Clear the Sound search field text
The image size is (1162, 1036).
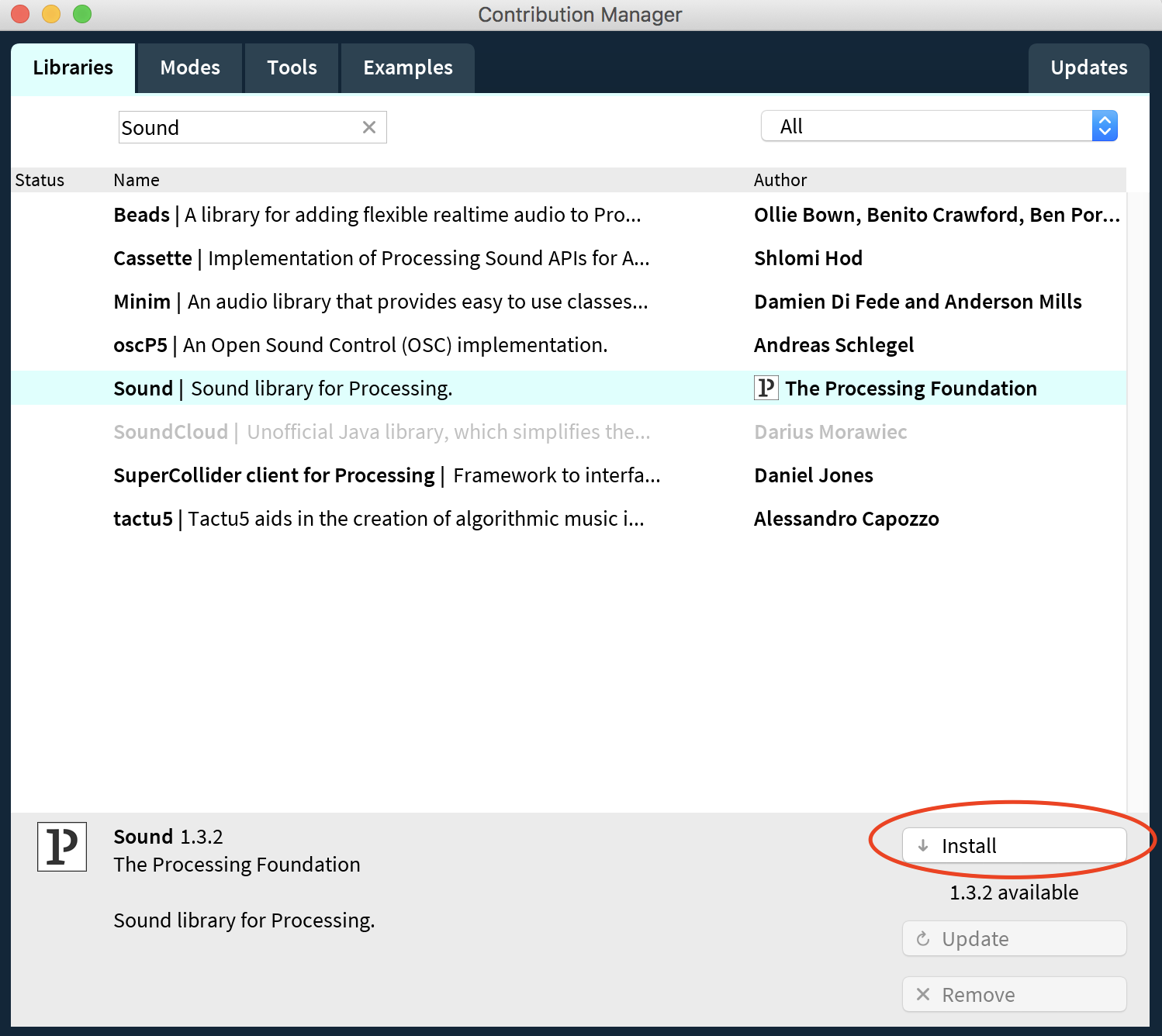click(369, 127)
